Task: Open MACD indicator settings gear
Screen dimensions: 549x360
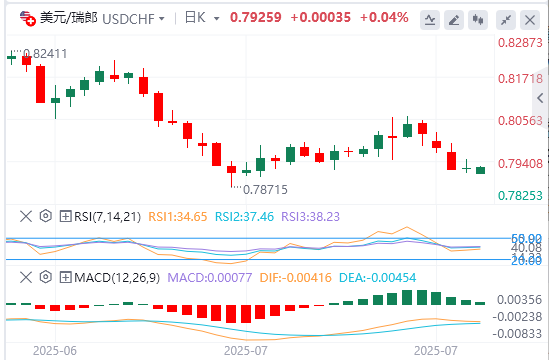Action: point(46,277)
